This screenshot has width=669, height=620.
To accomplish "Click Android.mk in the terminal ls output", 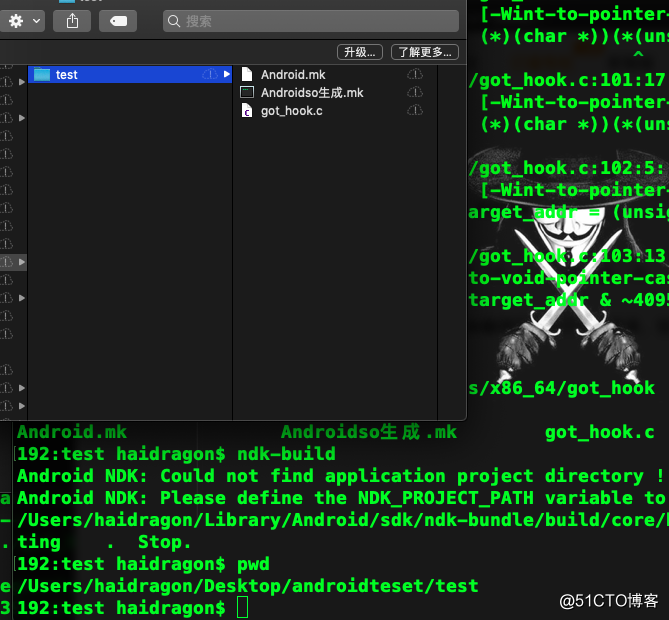I will [72, 432].
